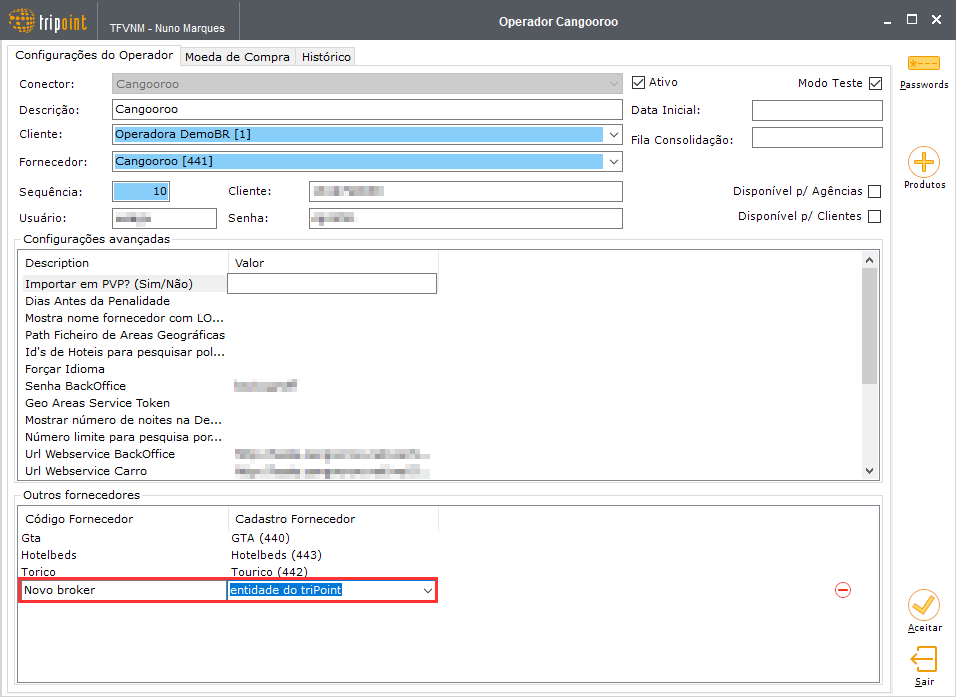Maximize the Operador Cangooroo window

911,20
